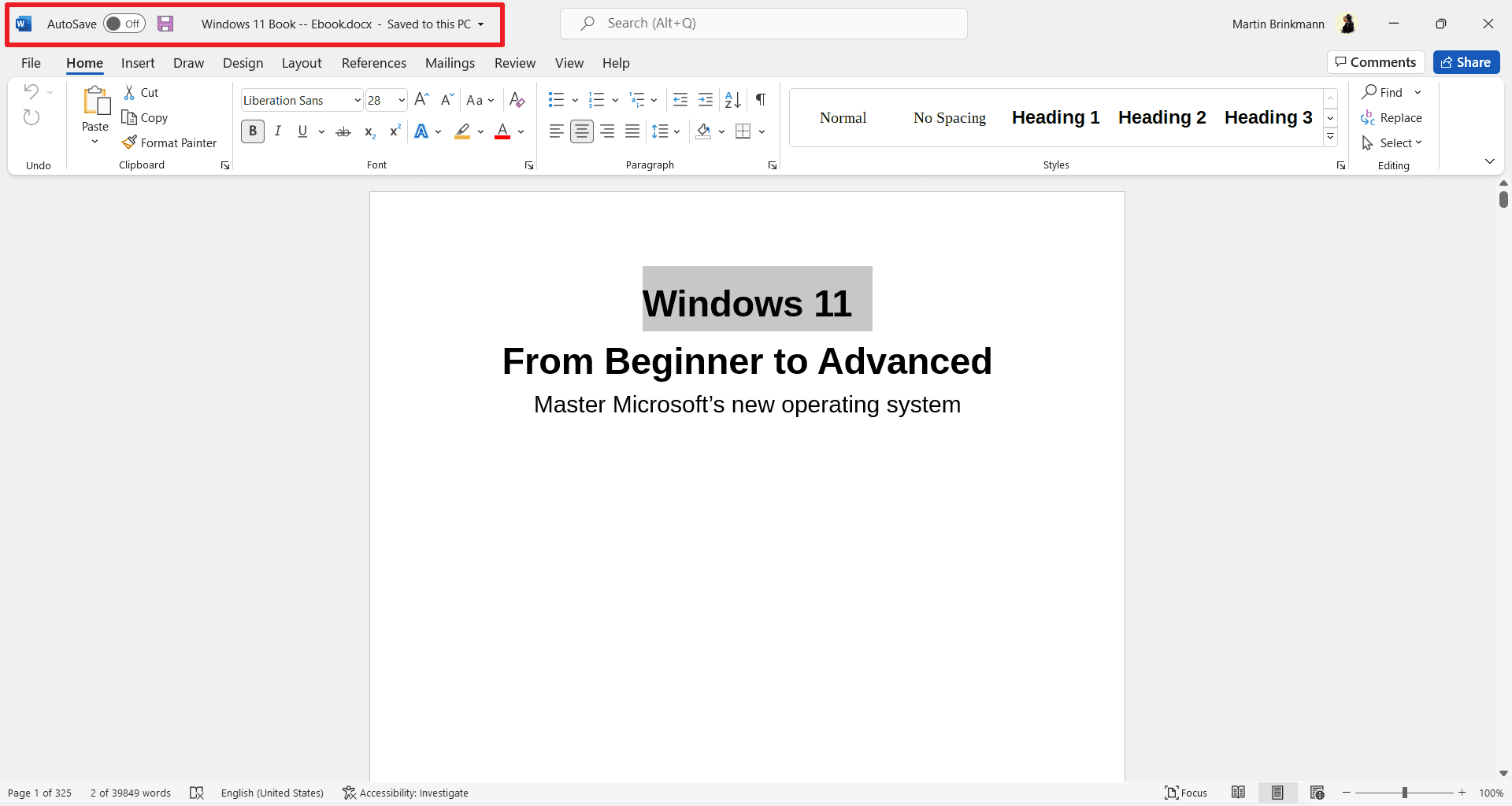
Task: Click the Share button
Action: point(1466,62)
